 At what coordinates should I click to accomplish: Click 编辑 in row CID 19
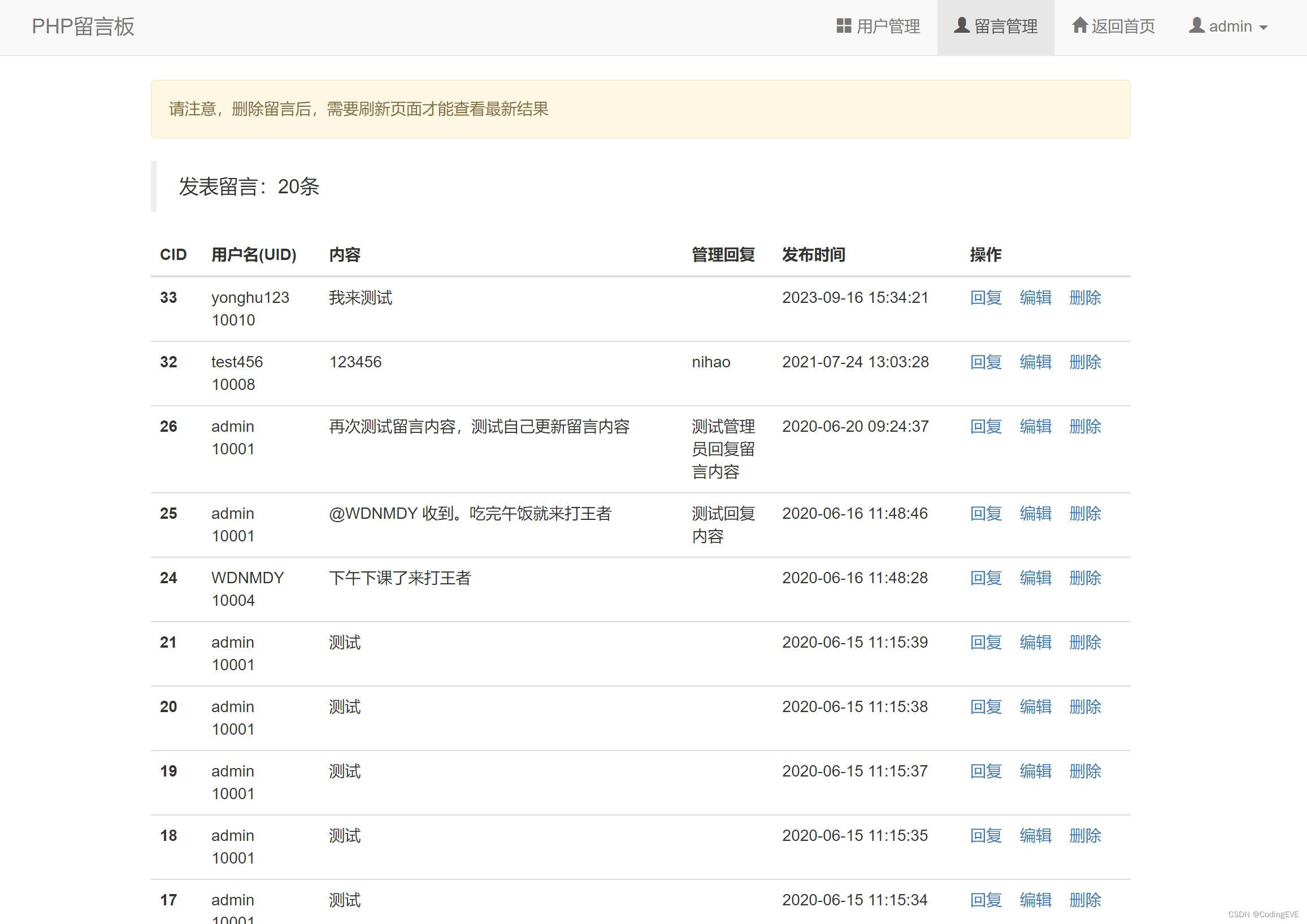coord(1035,770)
